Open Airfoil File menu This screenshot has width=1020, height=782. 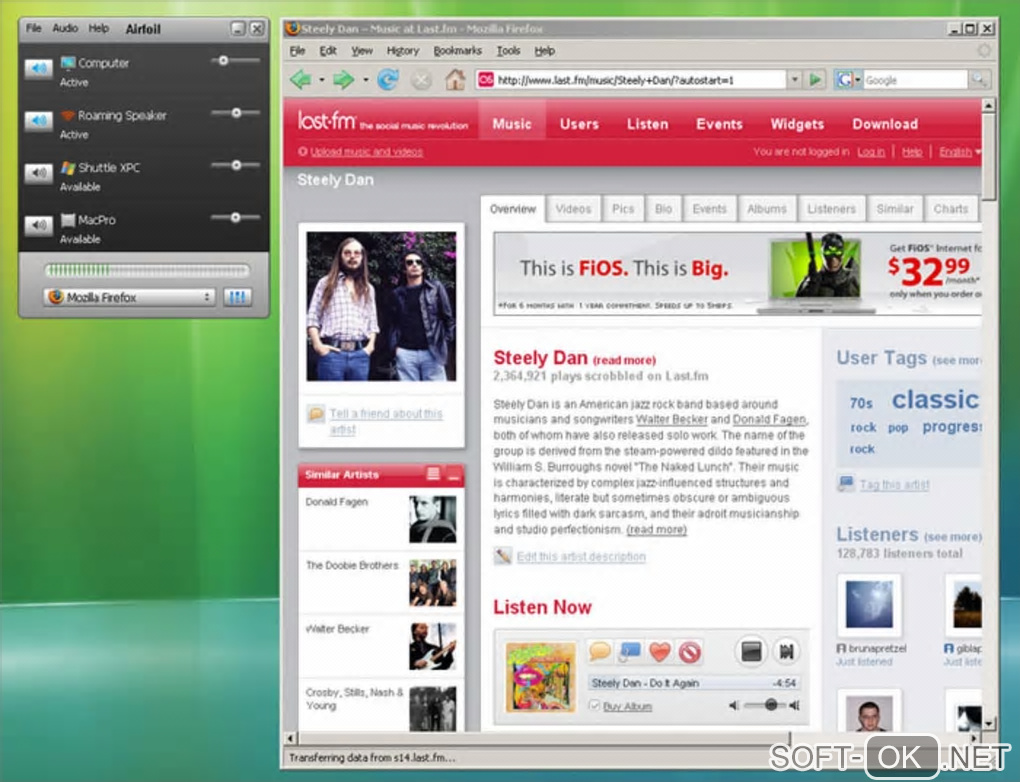point(33,28)
